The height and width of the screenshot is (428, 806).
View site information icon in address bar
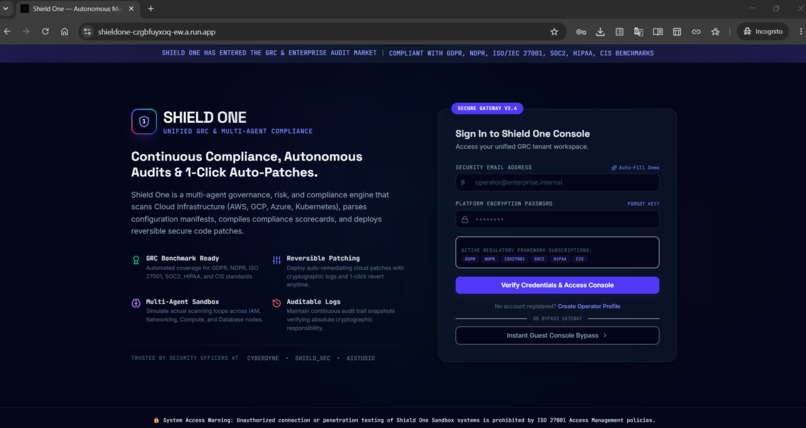pyautogui.click(x=88, y=32)
